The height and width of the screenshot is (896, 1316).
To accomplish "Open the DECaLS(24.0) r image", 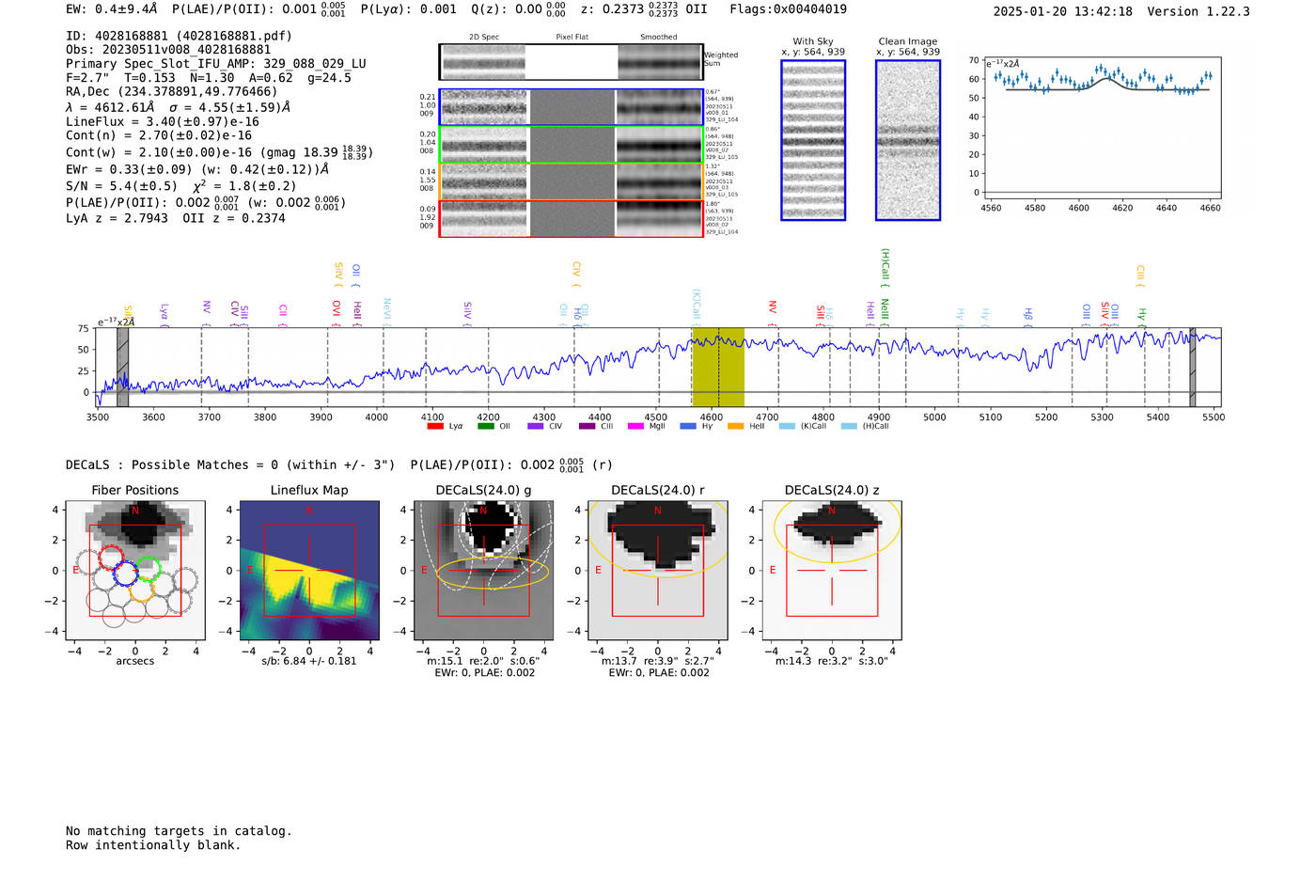I will coord(658,570).
